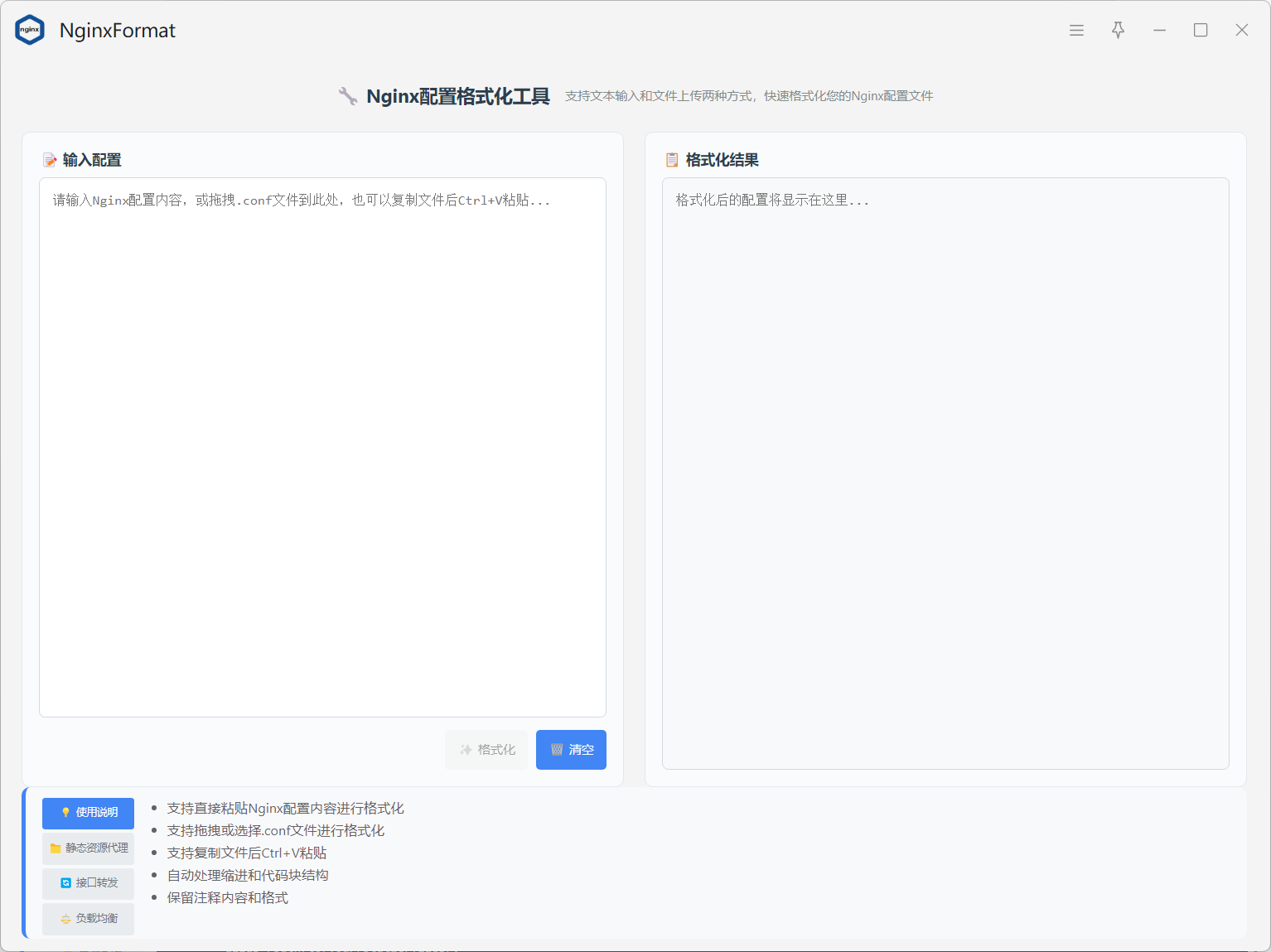Close the NginxFormat window
Screen dimensions: 1271x952
pos(1241,30)
